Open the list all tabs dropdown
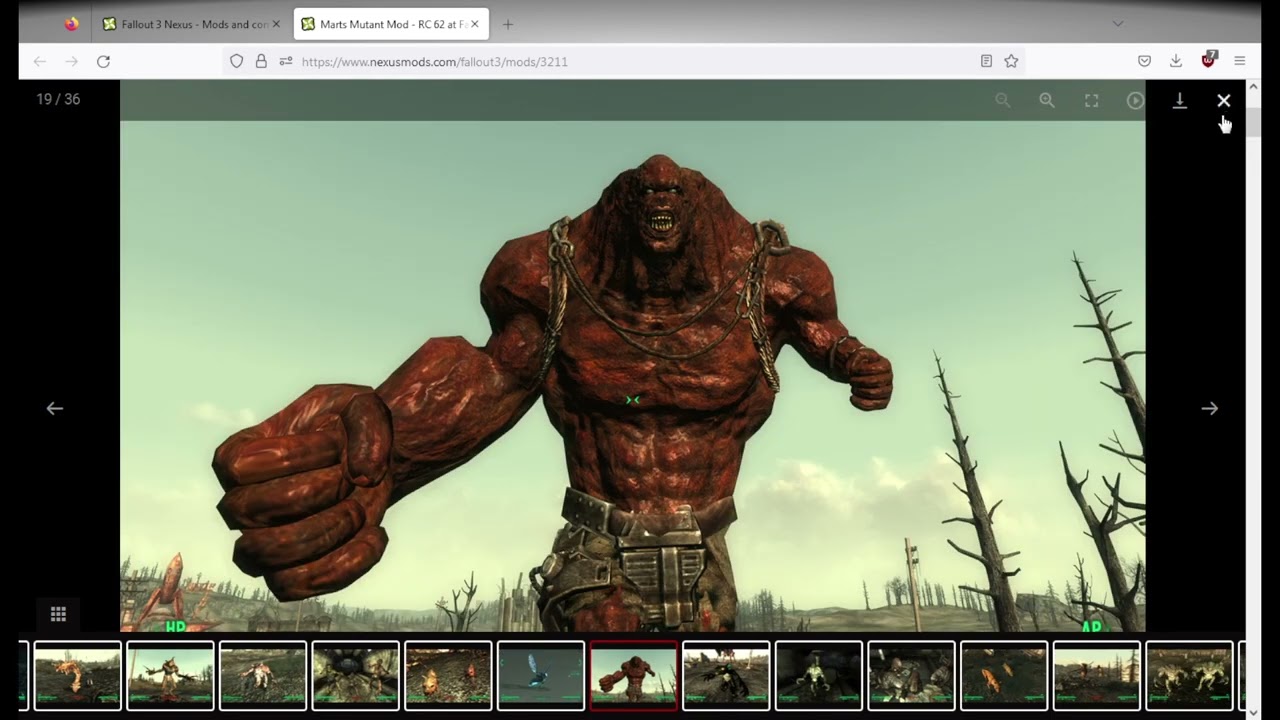 [1118, 24]
